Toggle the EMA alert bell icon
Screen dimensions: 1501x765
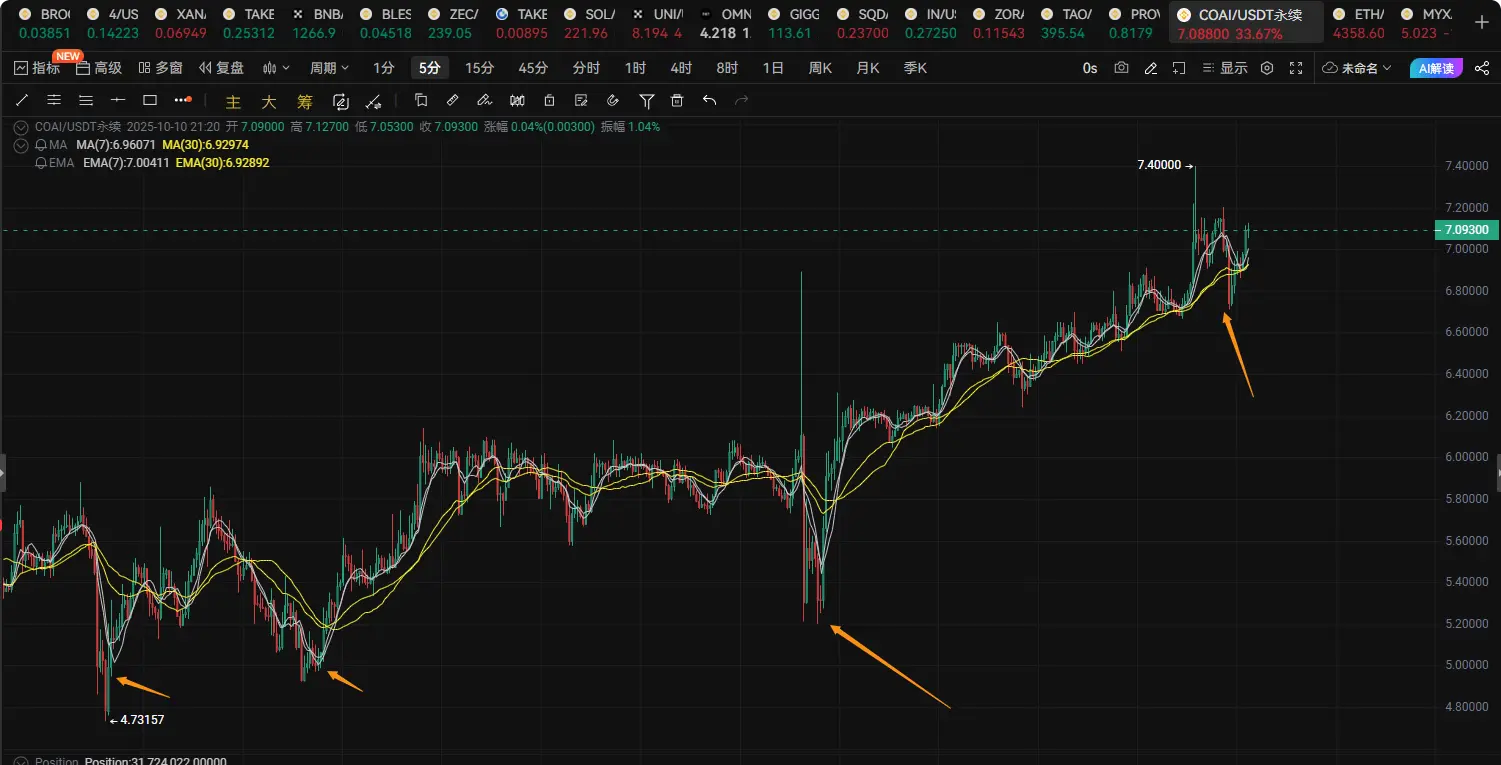point(41,162)
